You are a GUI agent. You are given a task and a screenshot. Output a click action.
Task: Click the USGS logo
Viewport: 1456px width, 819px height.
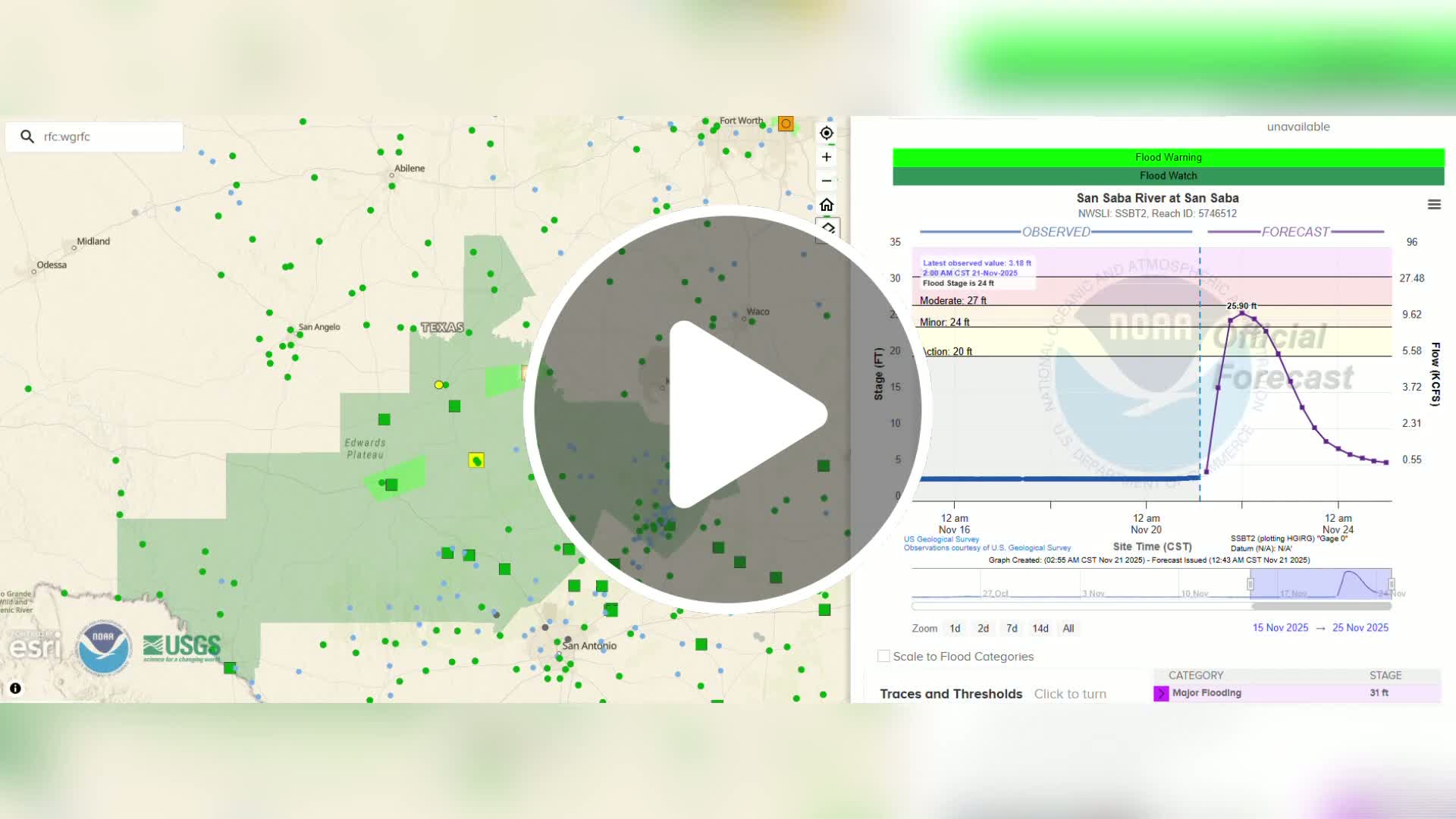[182, 647]
